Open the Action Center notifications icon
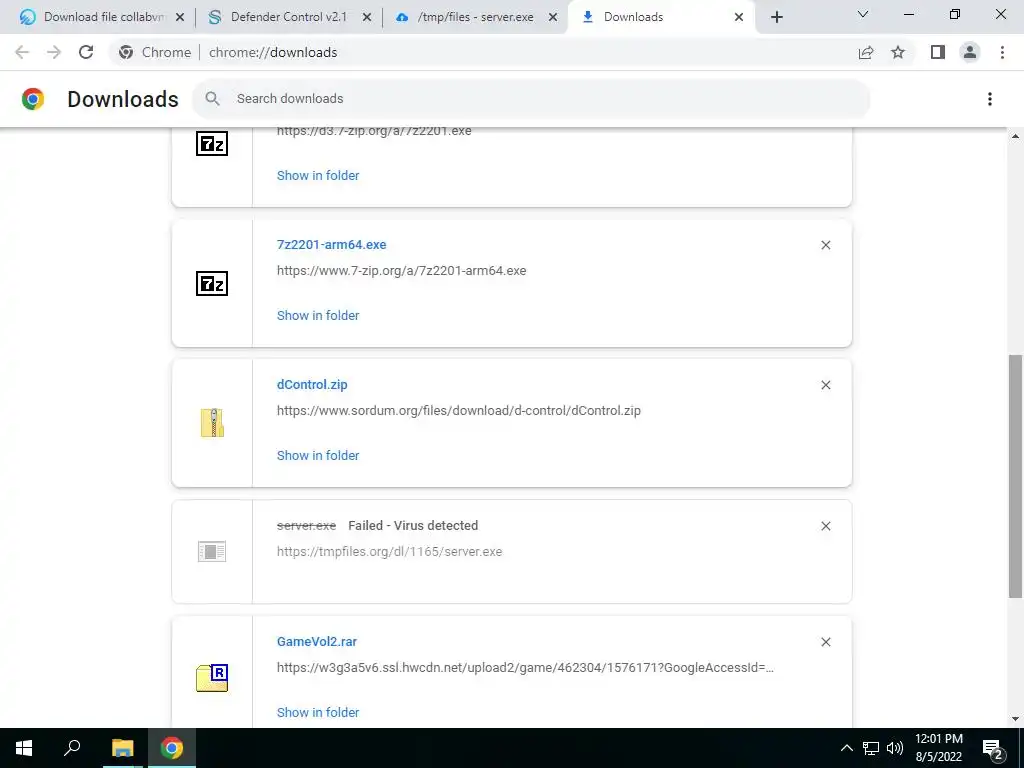 point(993,748)
